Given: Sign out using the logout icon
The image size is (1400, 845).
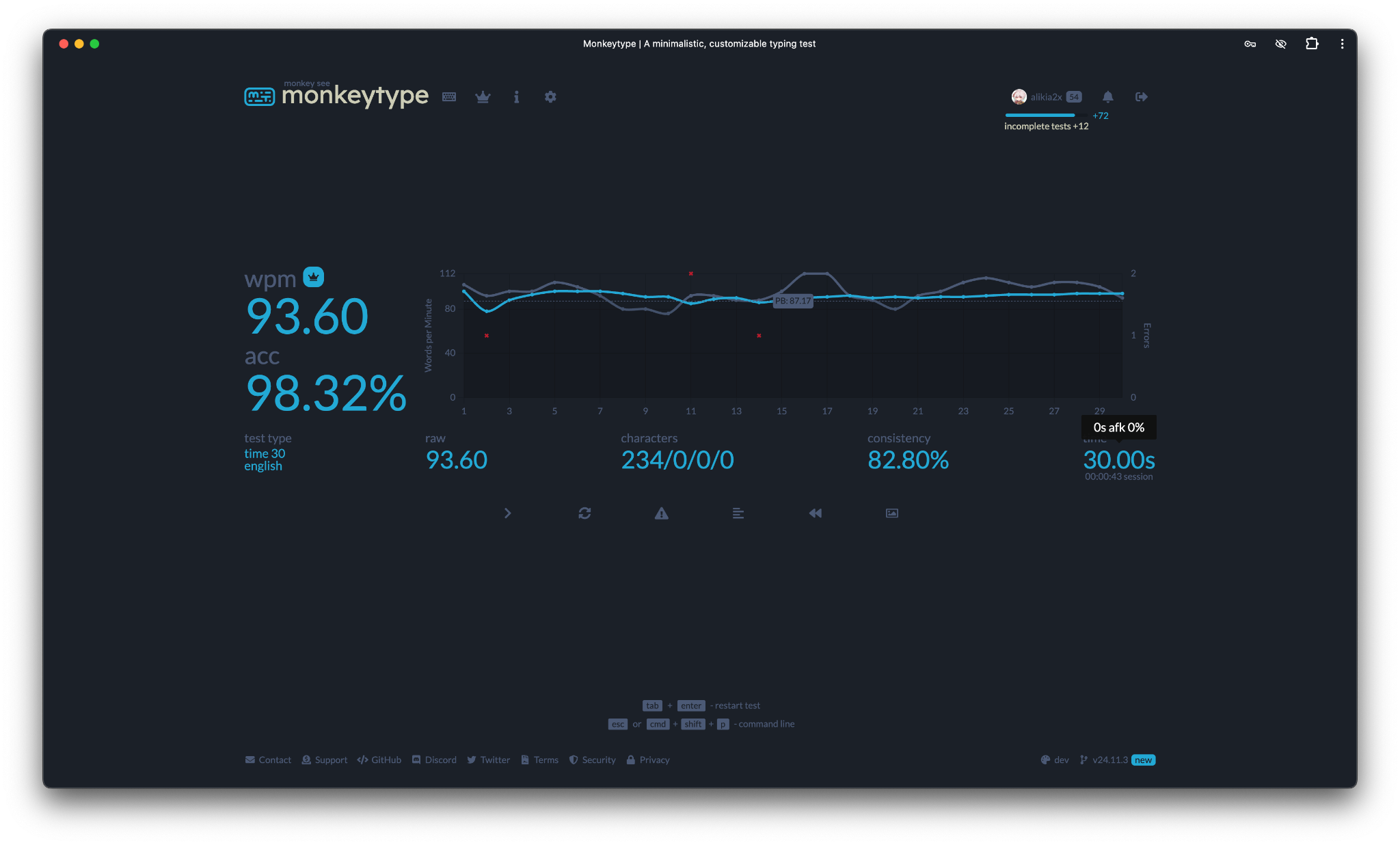Looking at the screenshot, I should 1141,96.
